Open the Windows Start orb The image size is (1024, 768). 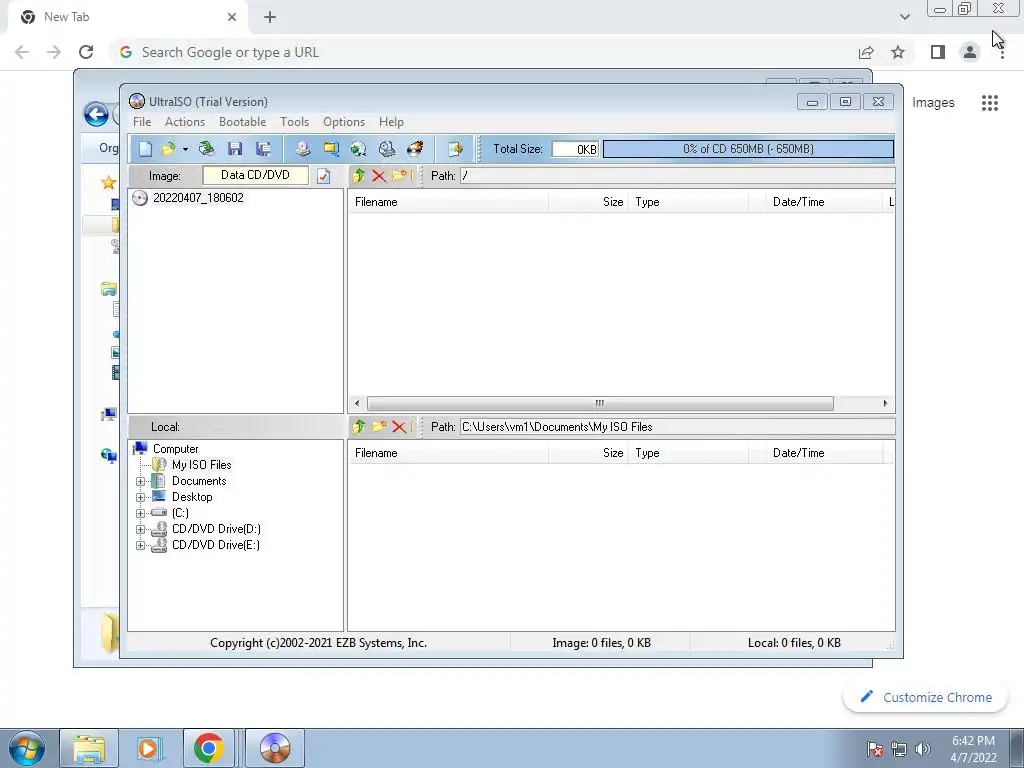click(26, 748)
